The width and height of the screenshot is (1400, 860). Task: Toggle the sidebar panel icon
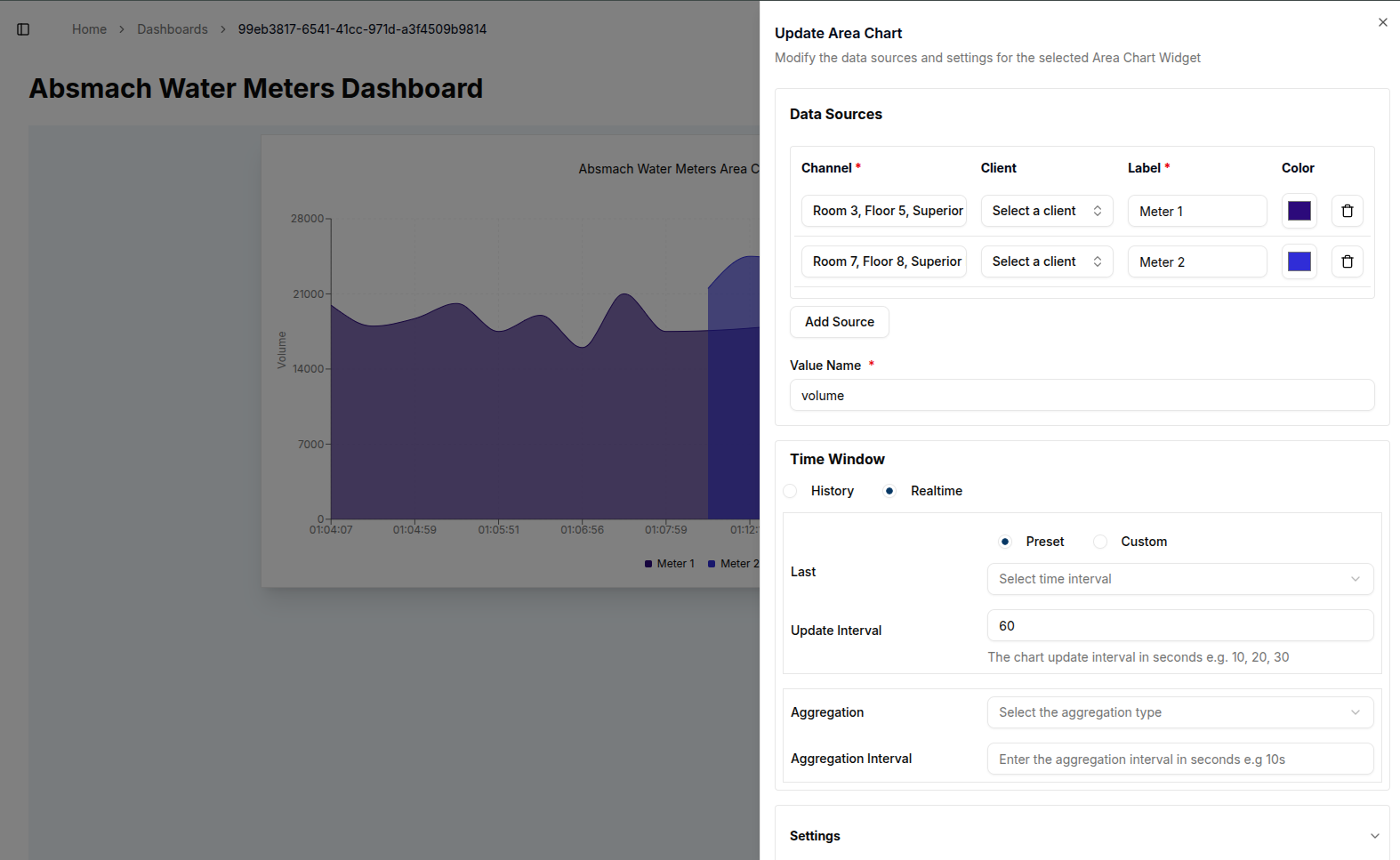(x=23, y=29)
